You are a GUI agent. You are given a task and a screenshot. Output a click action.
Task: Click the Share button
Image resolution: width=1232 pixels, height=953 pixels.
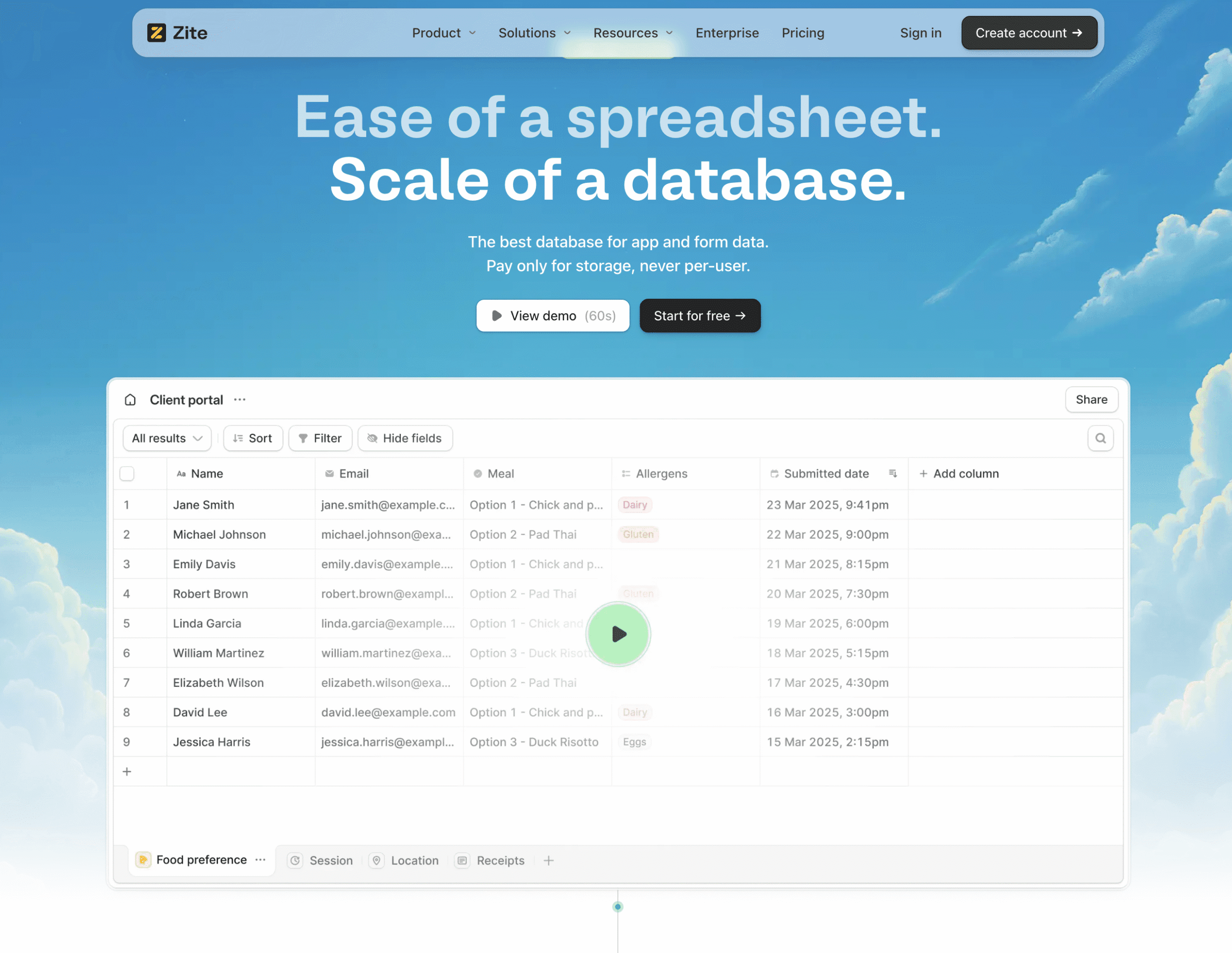pyautogui.click(x=1091, y=400)
